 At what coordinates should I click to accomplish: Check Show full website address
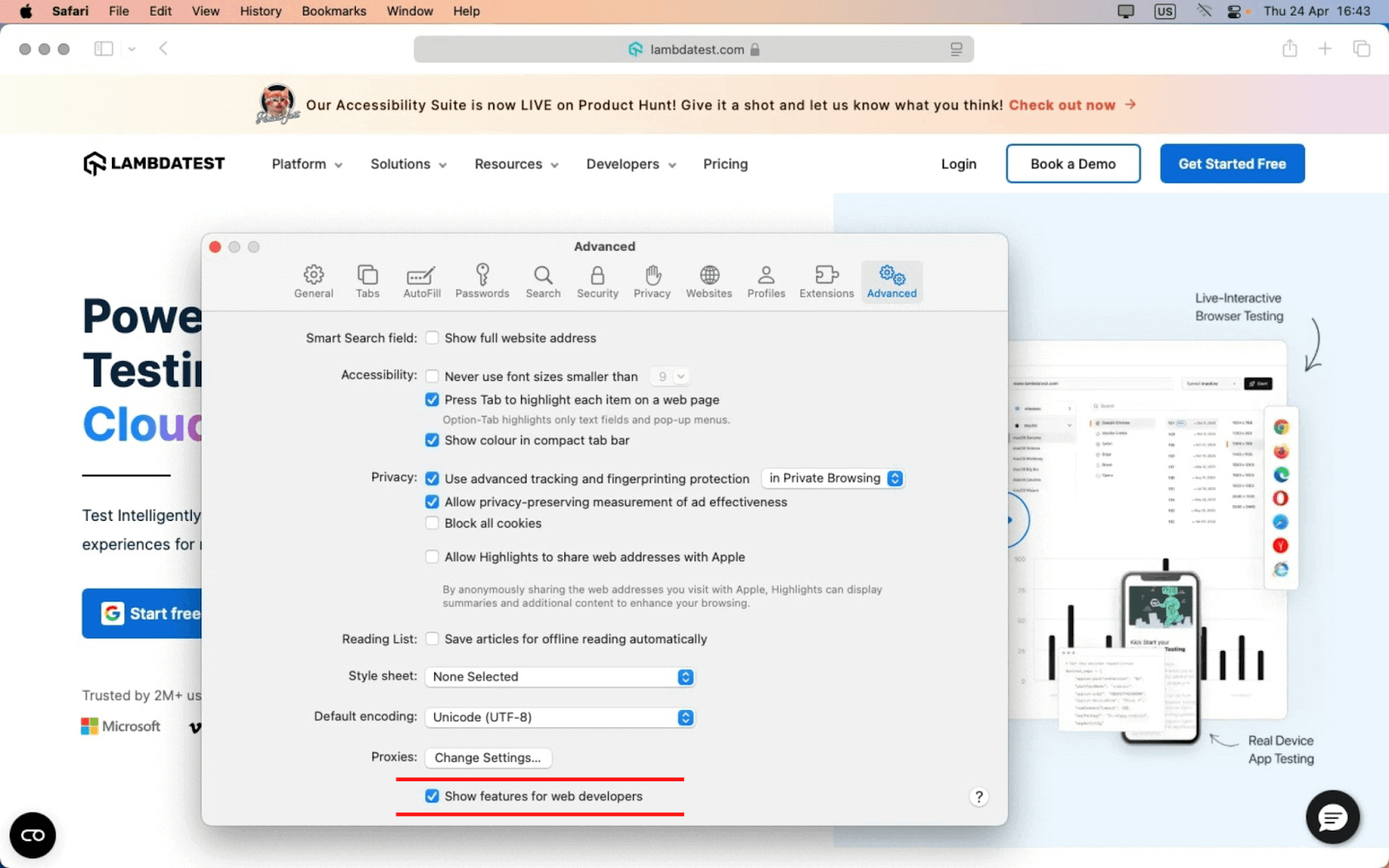tap(431, 338)
